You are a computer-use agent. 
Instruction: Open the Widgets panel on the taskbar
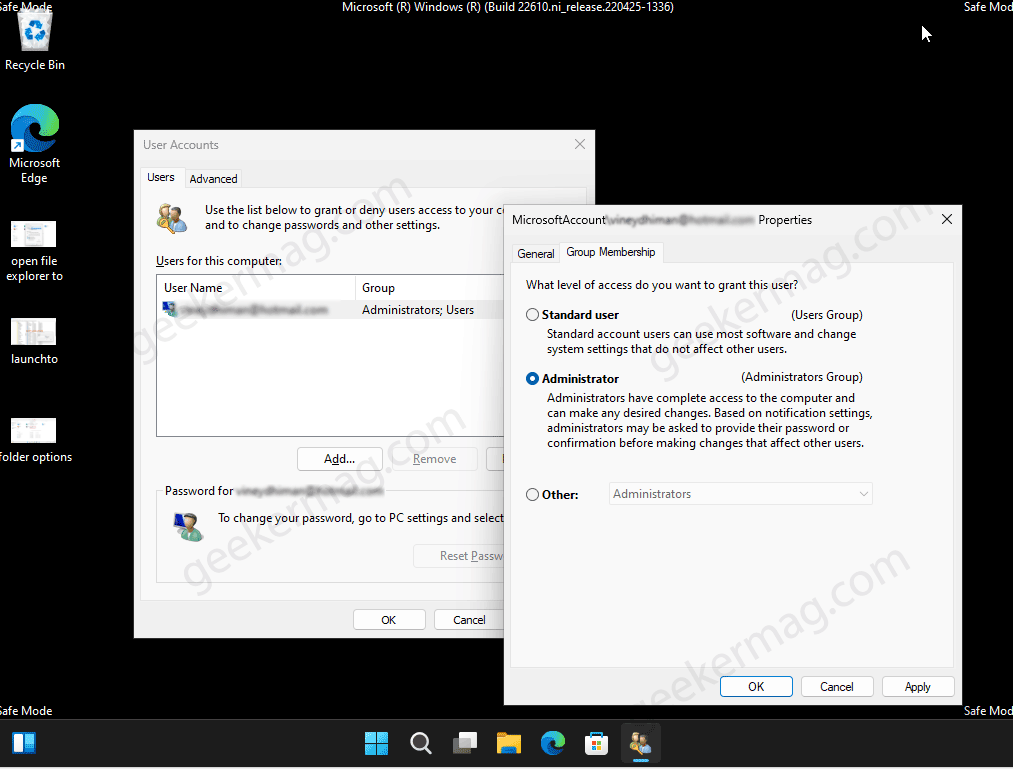25,743
